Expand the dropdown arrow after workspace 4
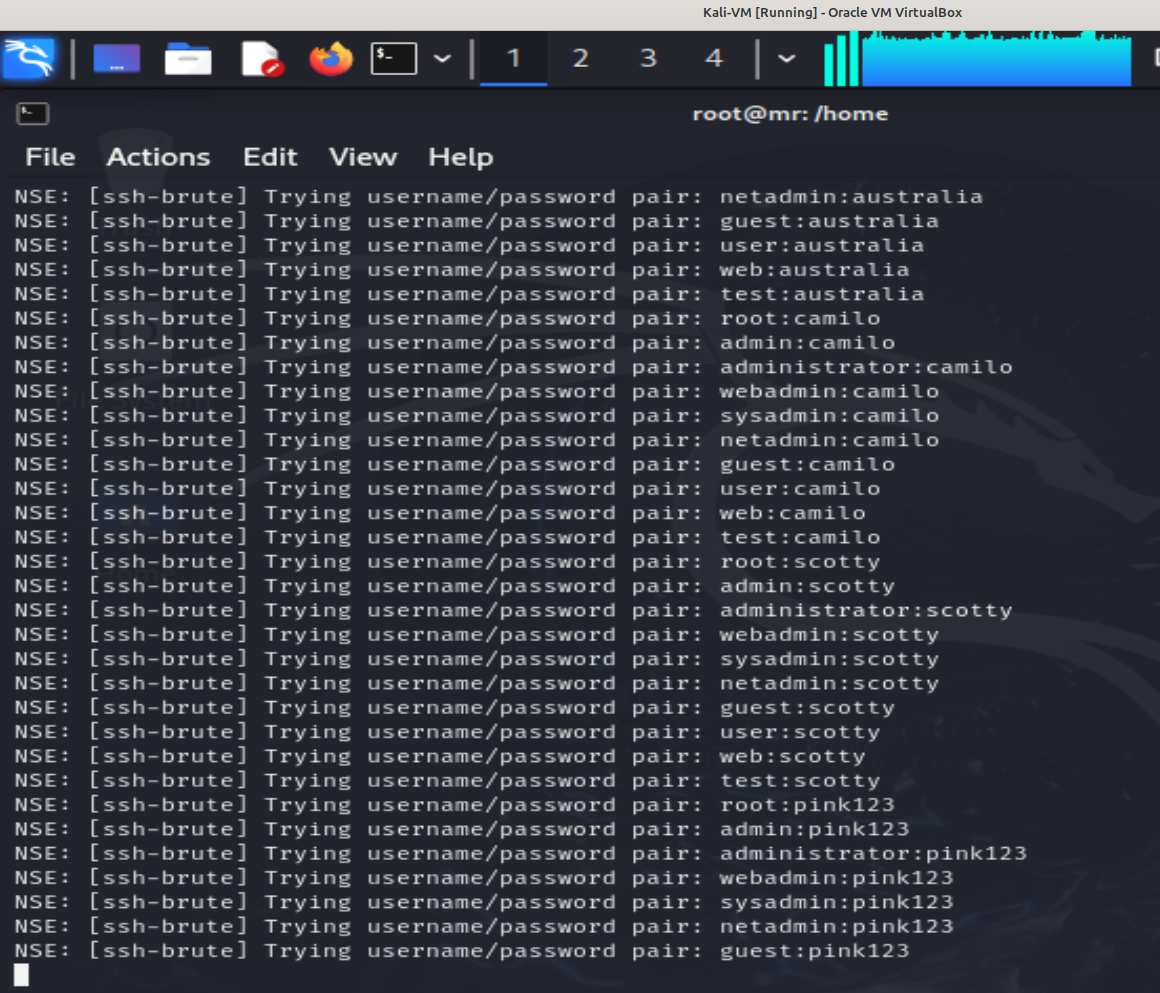The width and height of the screenshot is (1160, 993). [x=786, y=58]
